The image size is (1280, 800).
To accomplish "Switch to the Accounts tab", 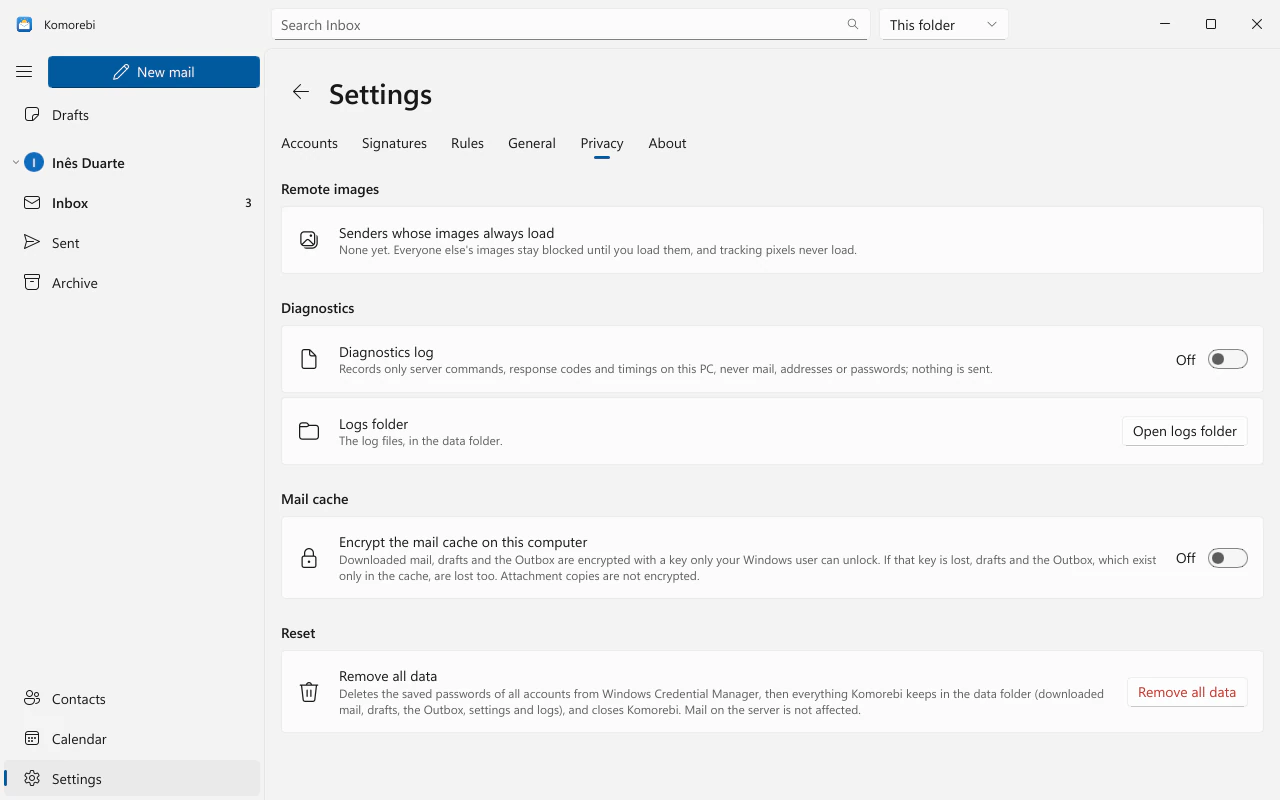I will (309, 143).
